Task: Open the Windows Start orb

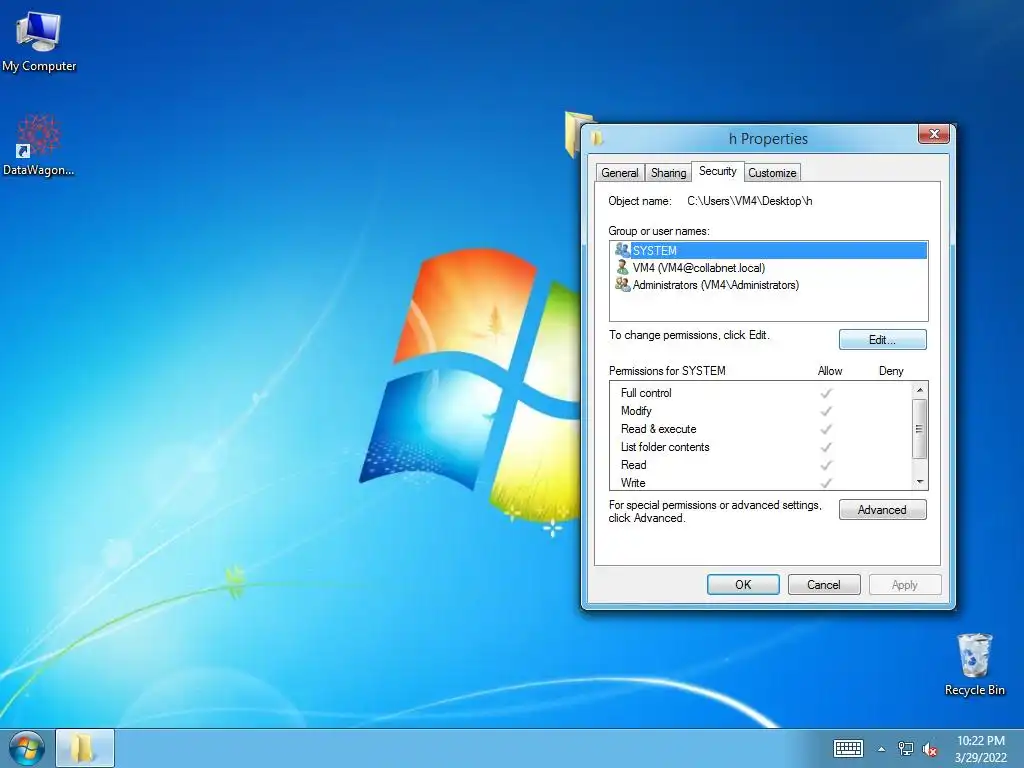Action: pyautogui.click(x=27, y=748)
